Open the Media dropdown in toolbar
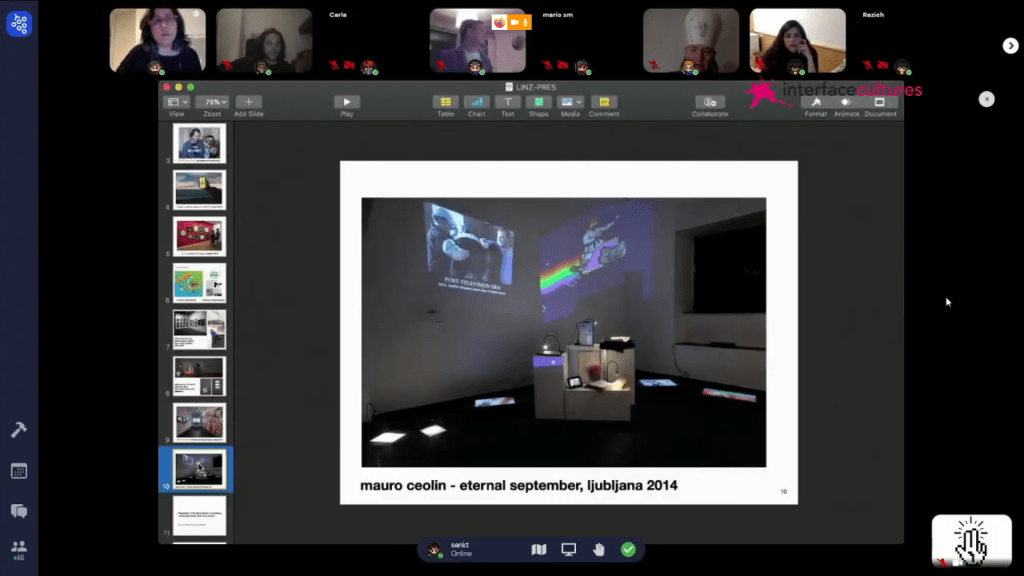 [570, 102]
